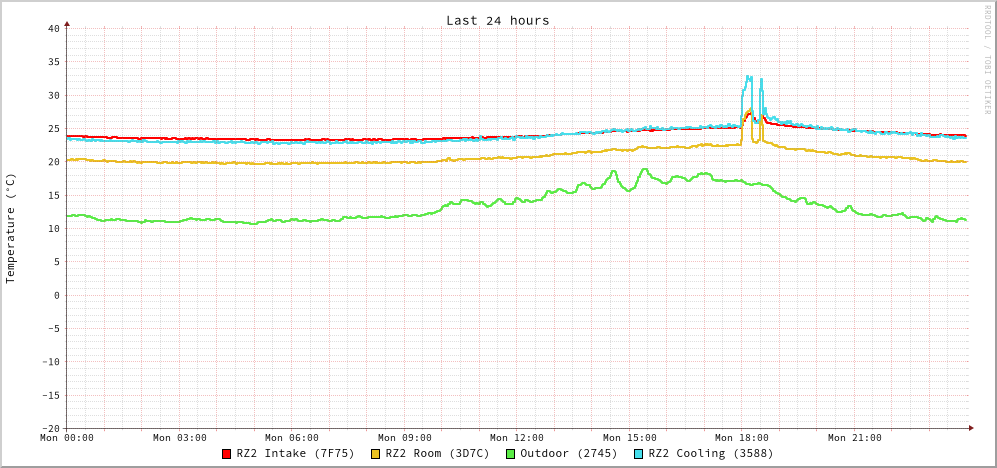Select the "RZ2 Cooling (3588)" legend label
The image size is (997, 468).
pyautogui.click(x=710, y=454)
